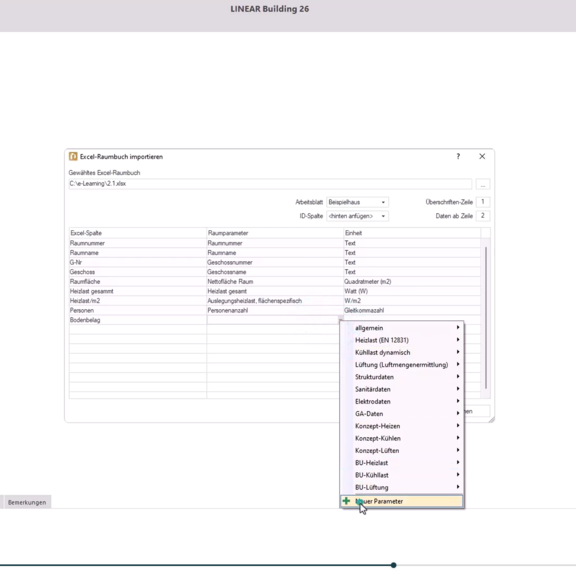The width and height of the screenshot is (576, 576).
Task: Expand the BU-Lüftung submenu arrow
Action: tap(458, 487)
